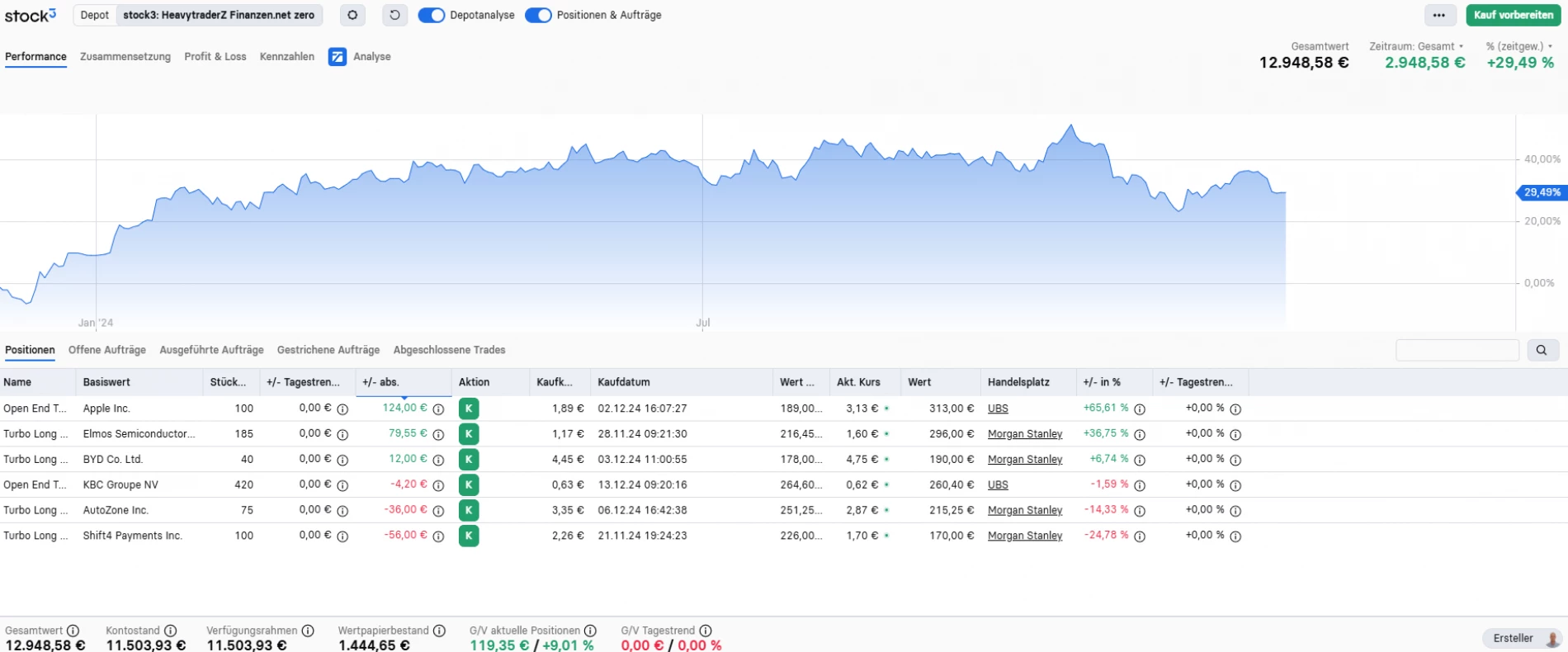Toggle the Depotanalyse switch
1568x652 pixels.
point(431,15)
